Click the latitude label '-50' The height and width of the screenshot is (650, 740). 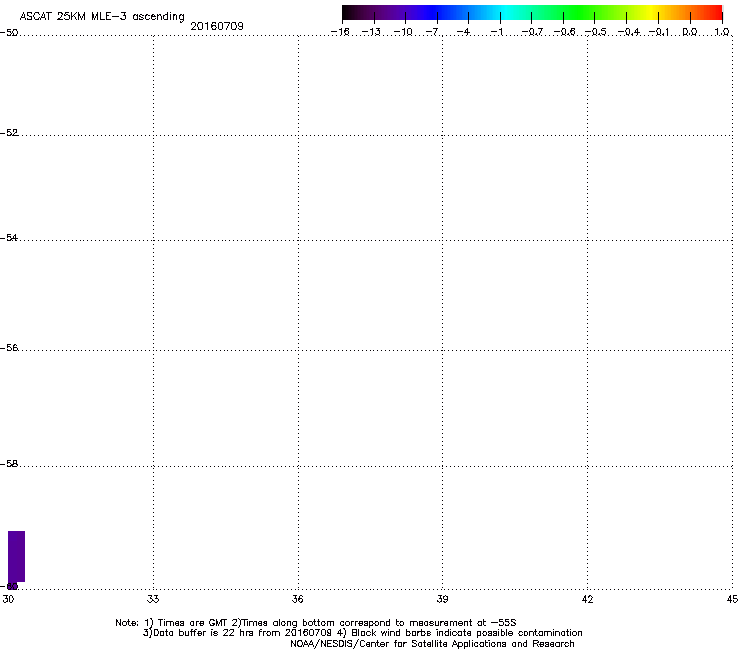pyautogui.click(x=9, y=33)
